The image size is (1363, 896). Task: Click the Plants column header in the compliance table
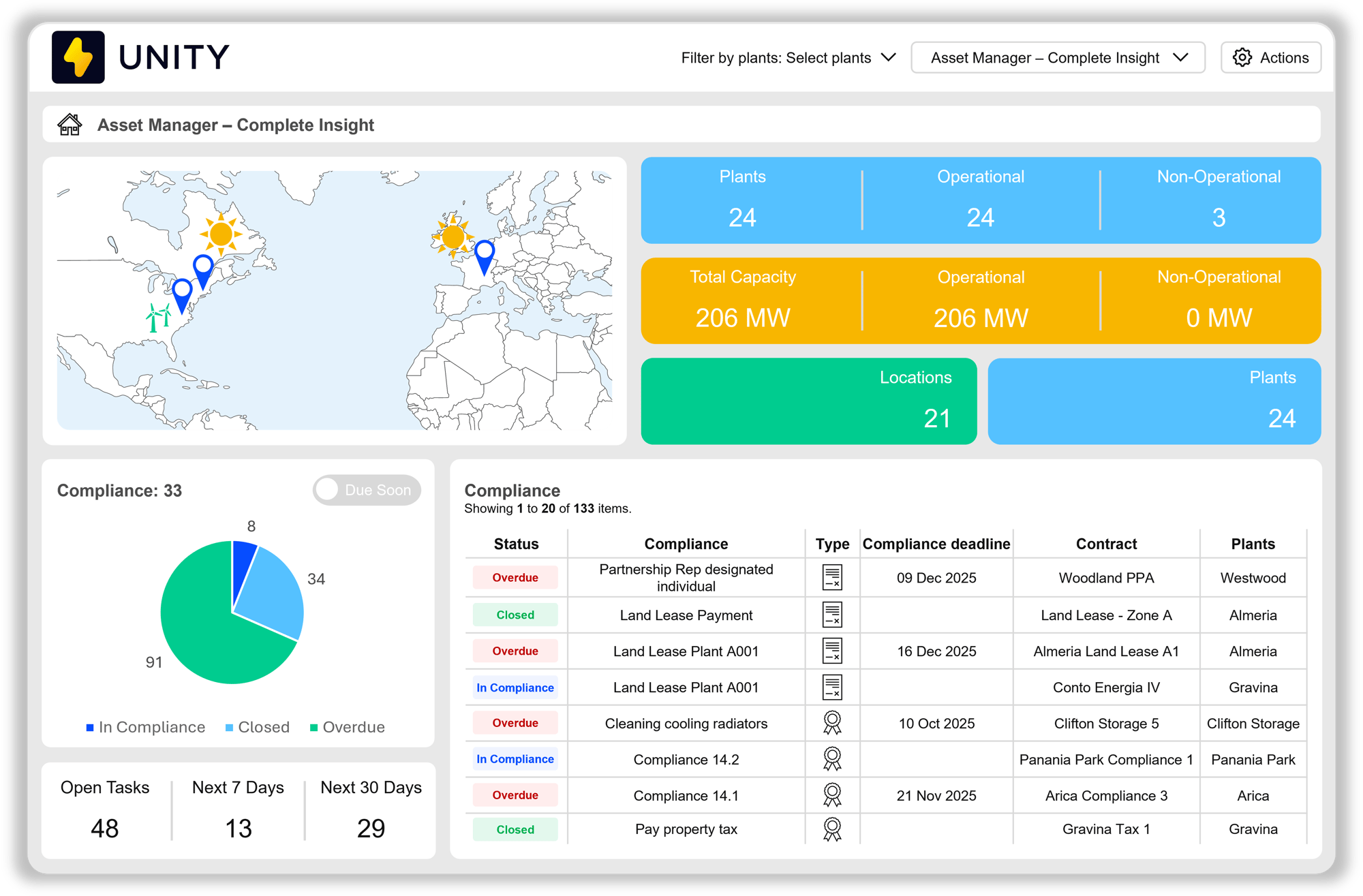(x=1253, y=543)
